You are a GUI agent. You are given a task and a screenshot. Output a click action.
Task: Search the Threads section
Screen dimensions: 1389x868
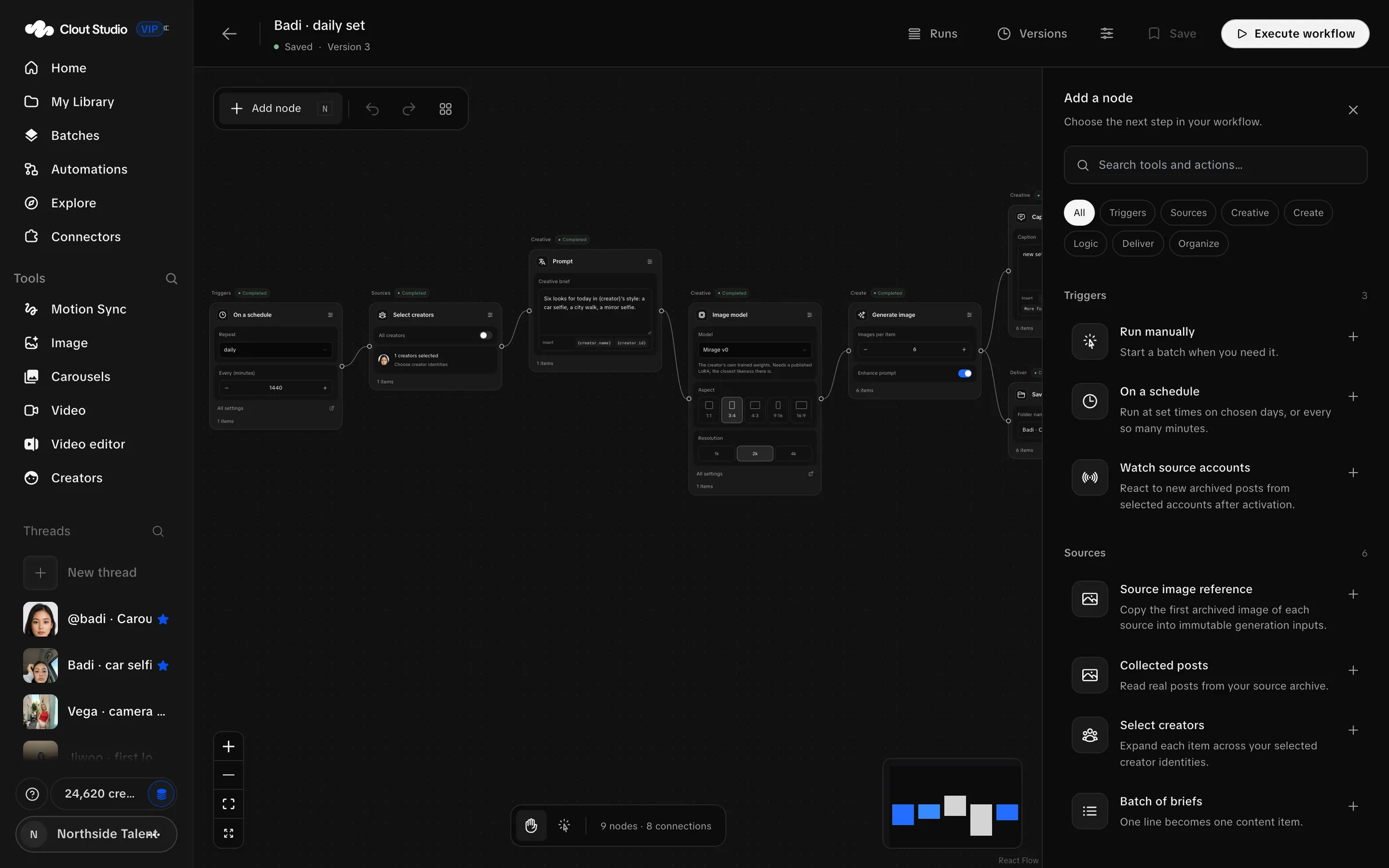(x=157, y=531)
